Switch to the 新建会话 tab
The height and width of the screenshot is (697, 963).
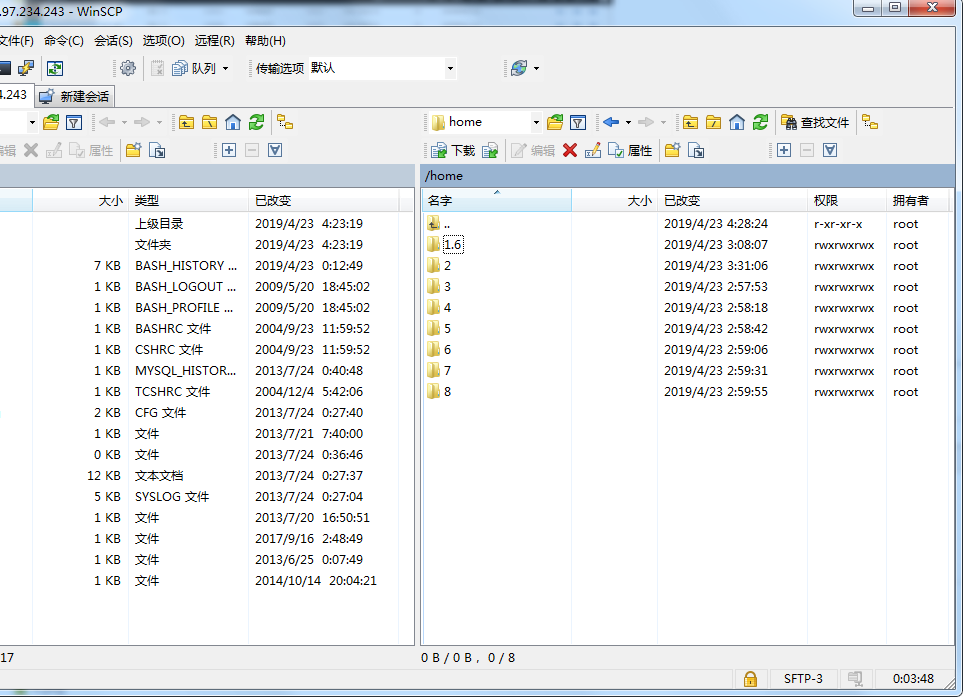(75, 97)
